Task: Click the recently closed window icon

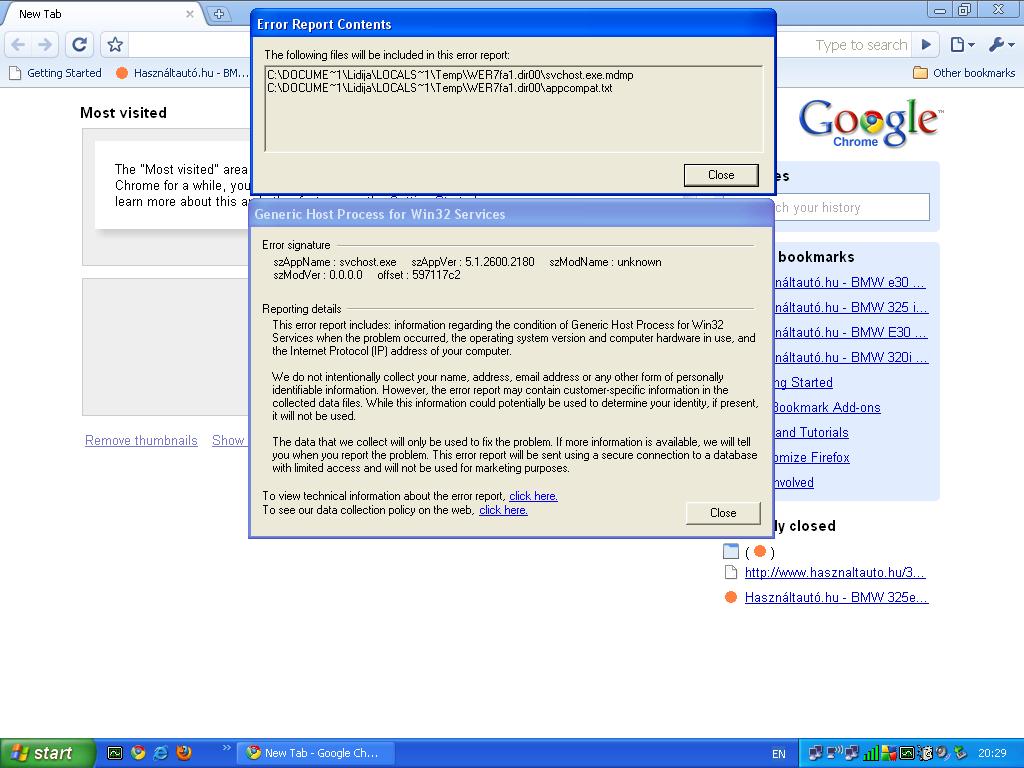Action: tap(731, 552)
